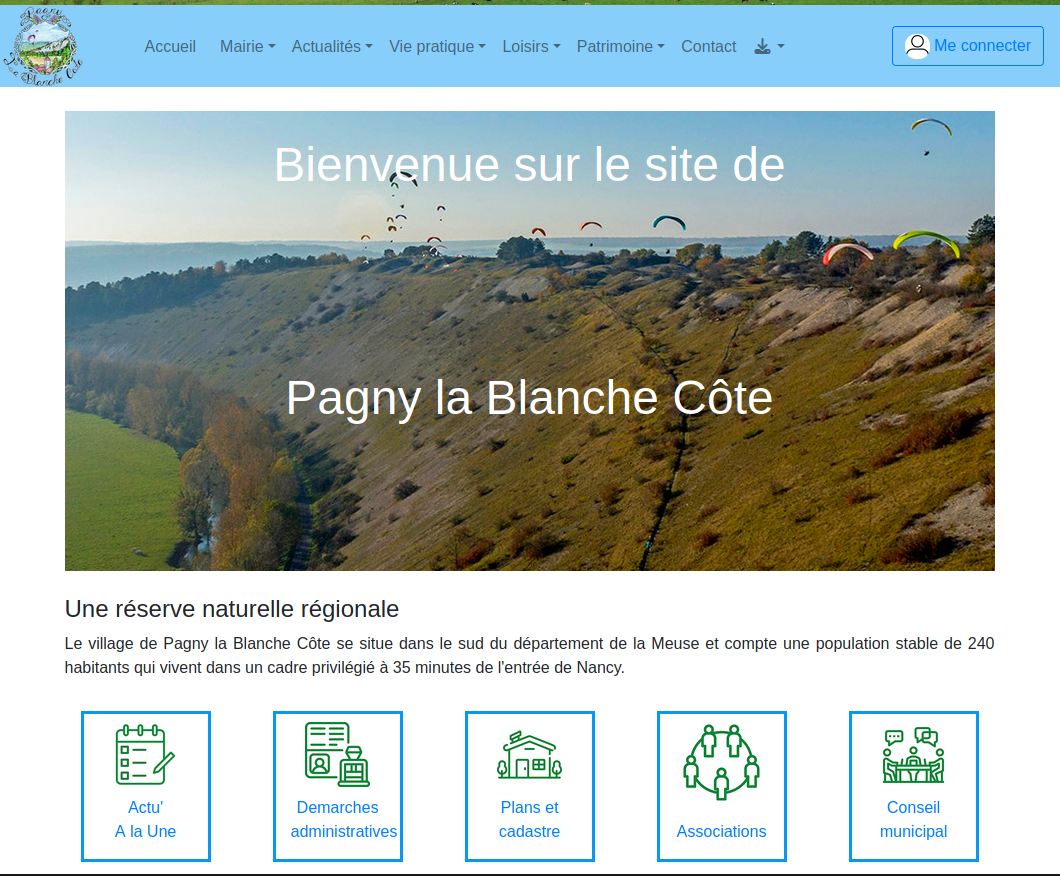Click the Pagny la Blanche Côte logo
The width and height of the screenshot is (1060, 876).
pyautogui.click(x=43, y=46)
